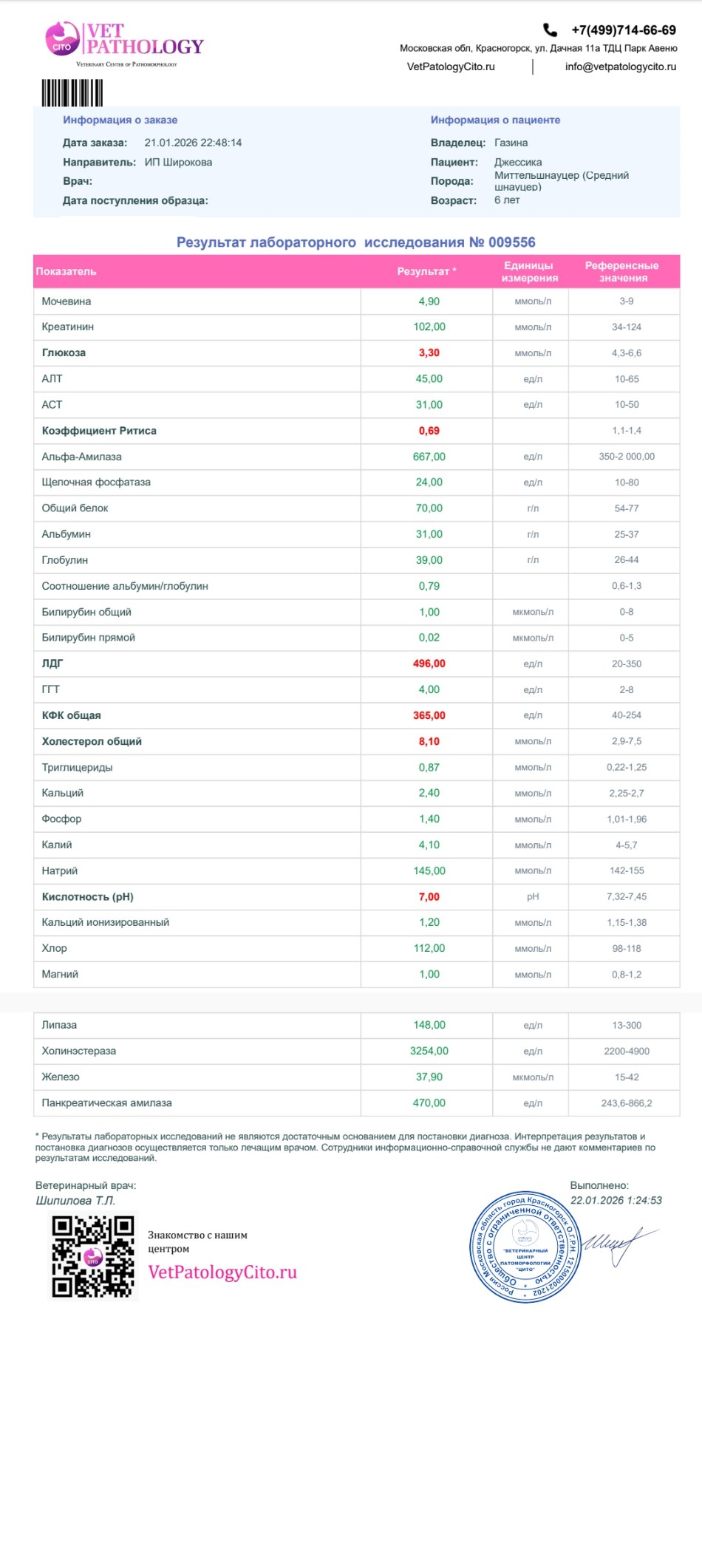This screenshot has height=1568, width=702.
Task: Click the barcode under the logo
Action: 72,93
